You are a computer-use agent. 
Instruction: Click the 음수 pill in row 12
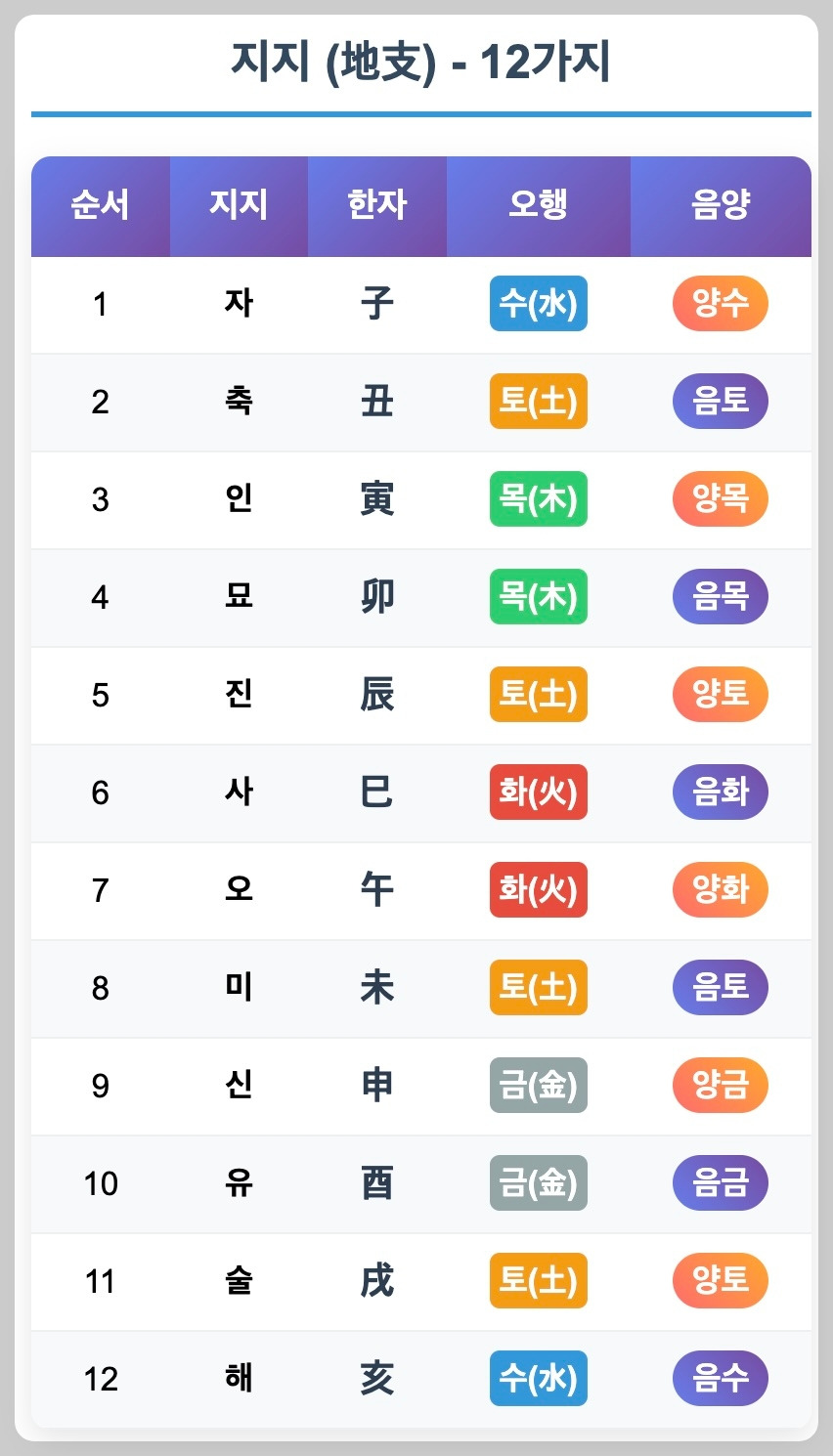(721, 1379)
